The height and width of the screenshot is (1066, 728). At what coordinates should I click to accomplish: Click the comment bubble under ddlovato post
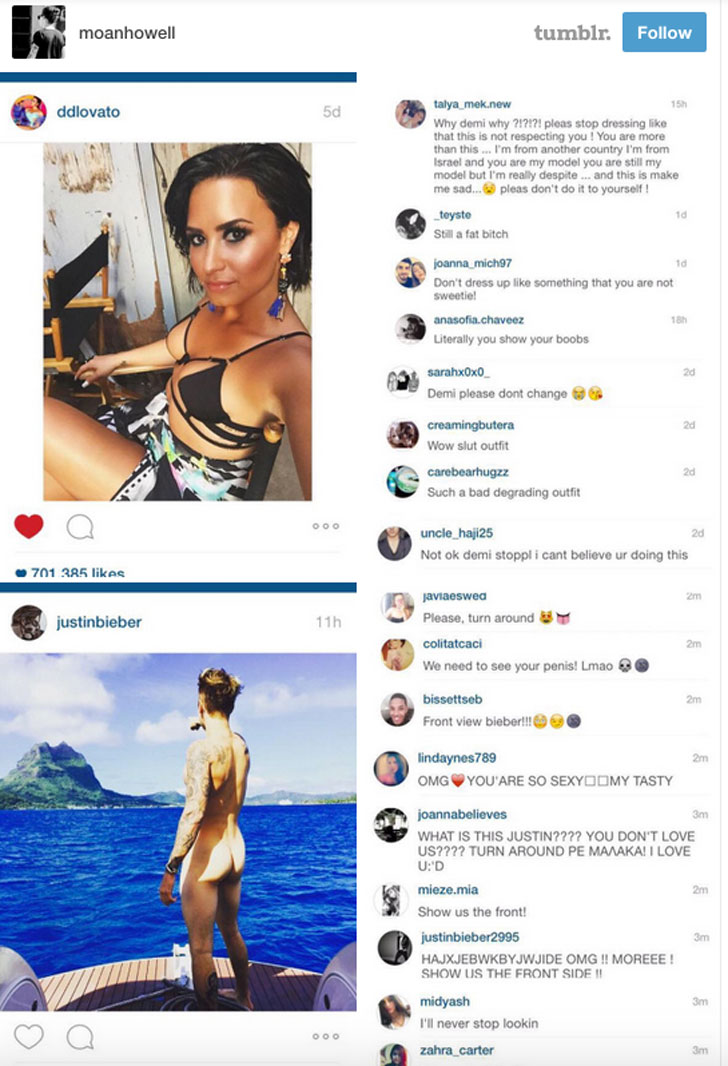coord(80,527)
